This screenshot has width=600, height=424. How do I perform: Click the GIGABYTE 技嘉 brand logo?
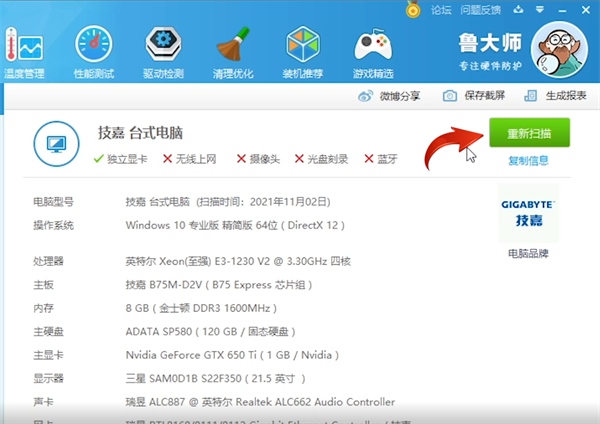pos(528,212)
